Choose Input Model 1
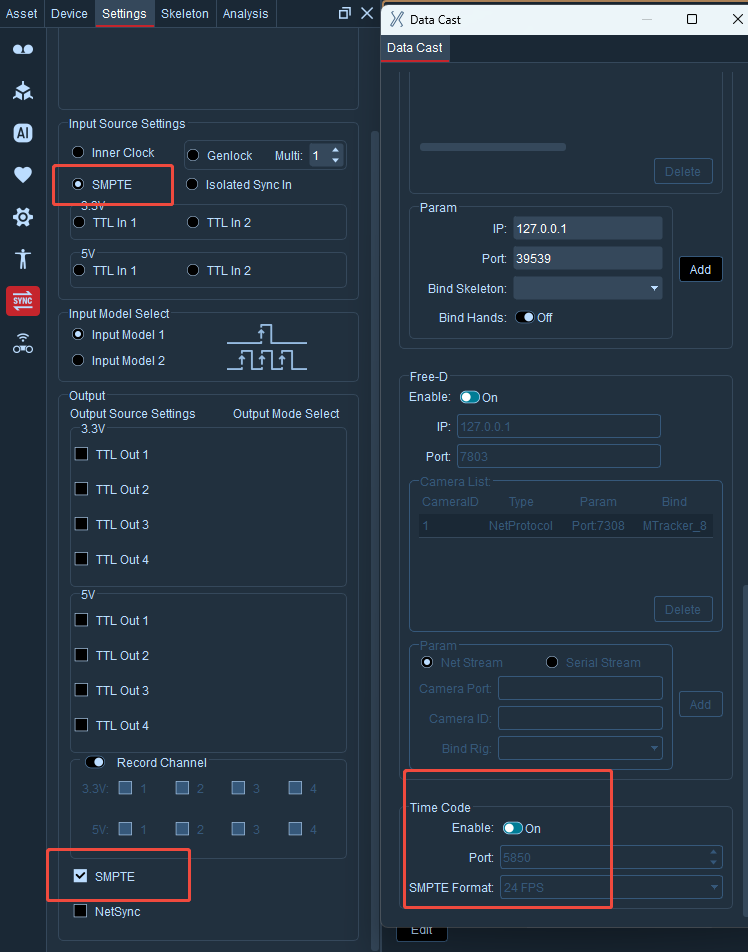 point(78,335)
